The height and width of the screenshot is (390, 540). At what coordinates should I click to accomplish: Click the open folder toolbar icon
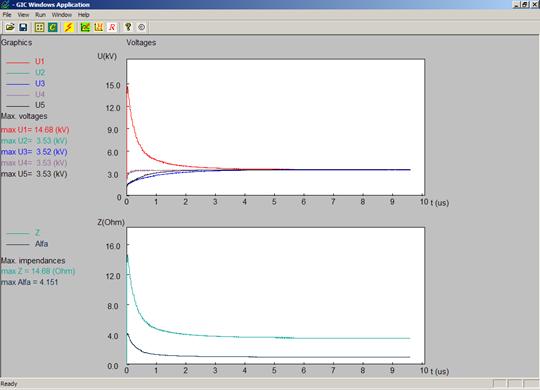coord(10,27)
